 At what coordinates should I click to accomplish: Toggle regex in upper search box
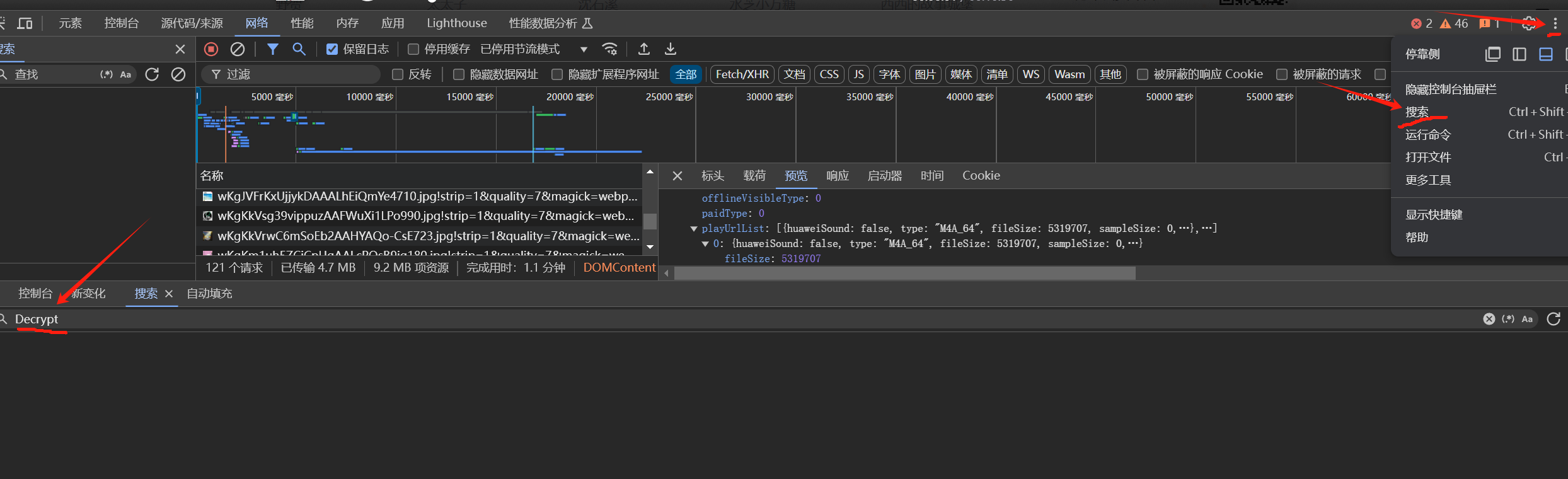[x=106, y=74]
